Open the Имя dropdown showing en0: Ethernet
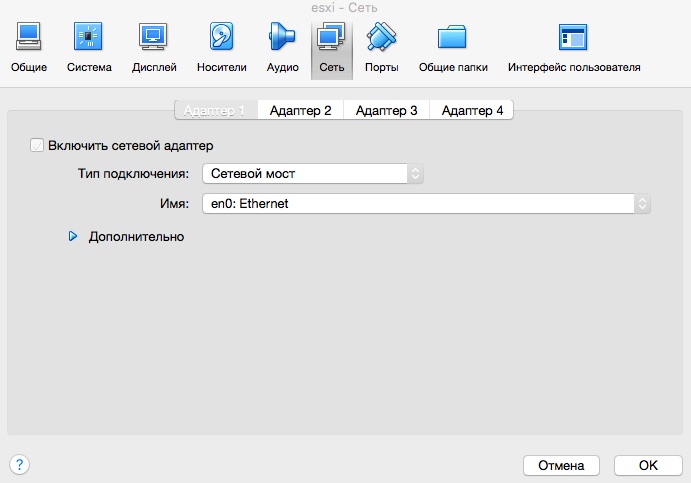Viewport: 691px width, 483px height. click(426, 204)
